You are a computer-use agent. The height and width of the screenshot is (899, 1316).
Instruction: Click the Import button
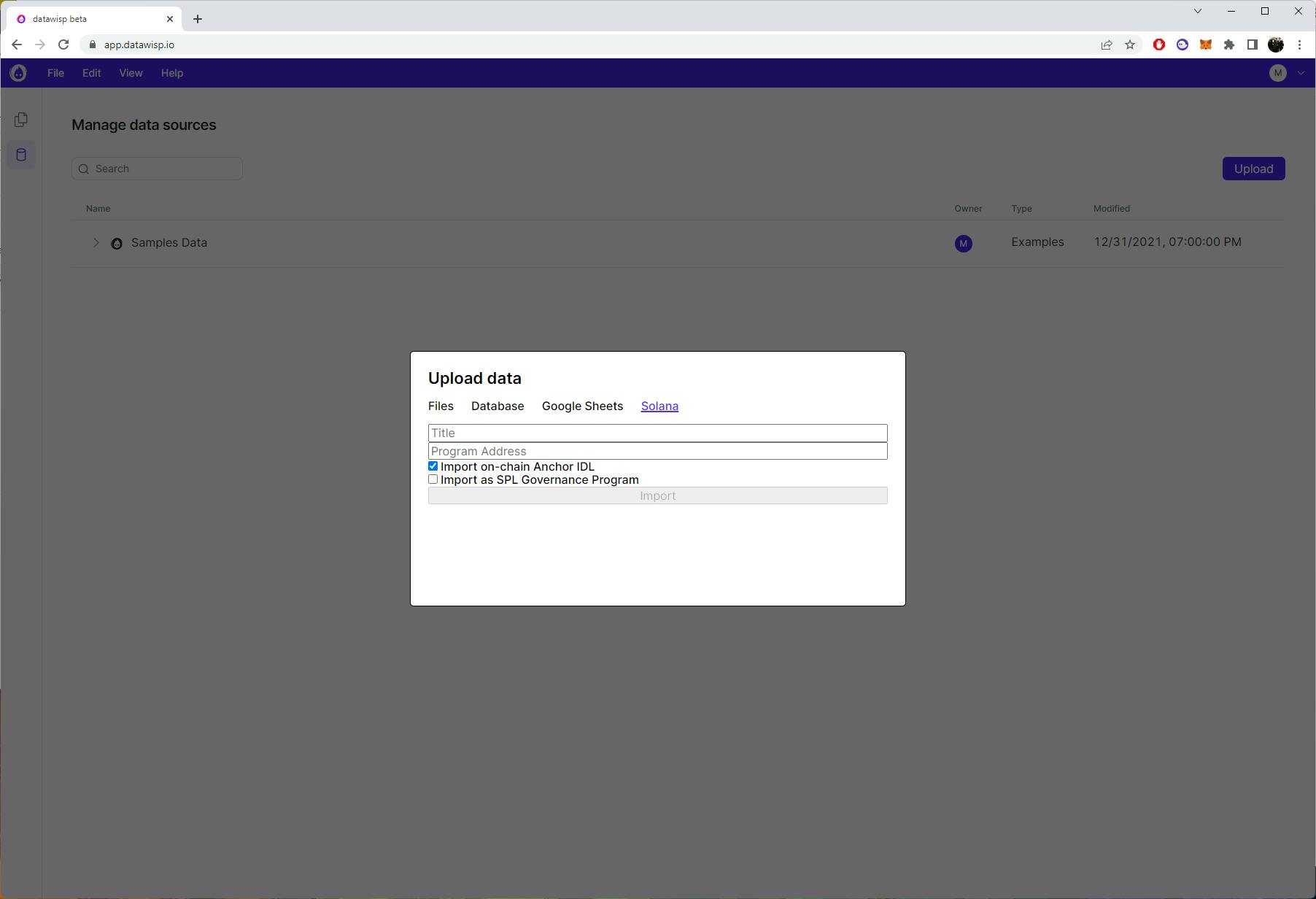pyautogui.click(x=657, y=495)
